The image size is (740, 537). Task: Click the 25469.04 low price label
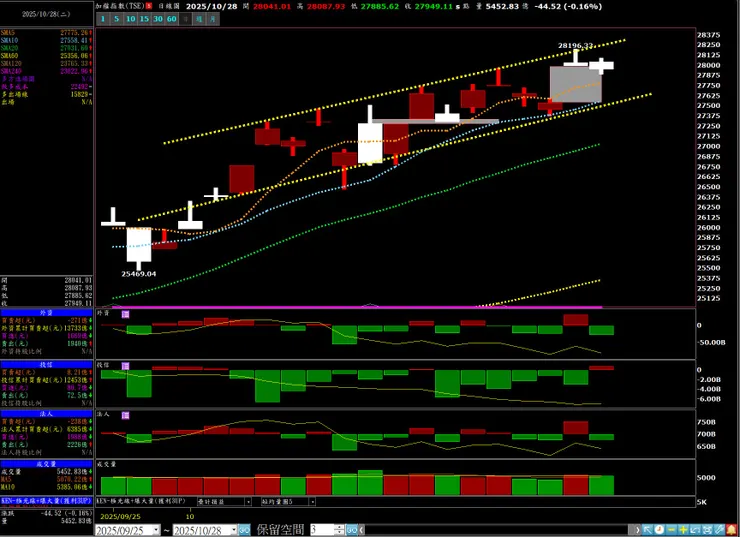pos(139,274)
